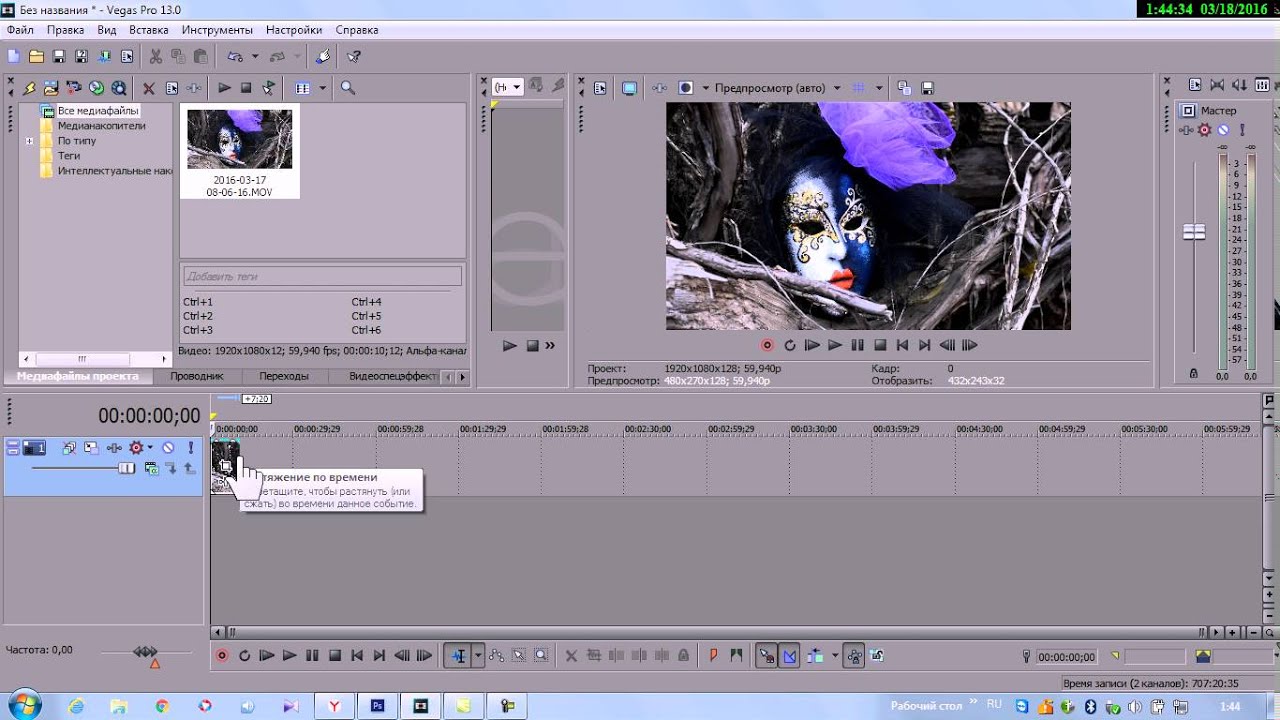Select the envelope edit tool in bottom toolbar
This screenshot has width=1280, height=720.
point(497,656)
